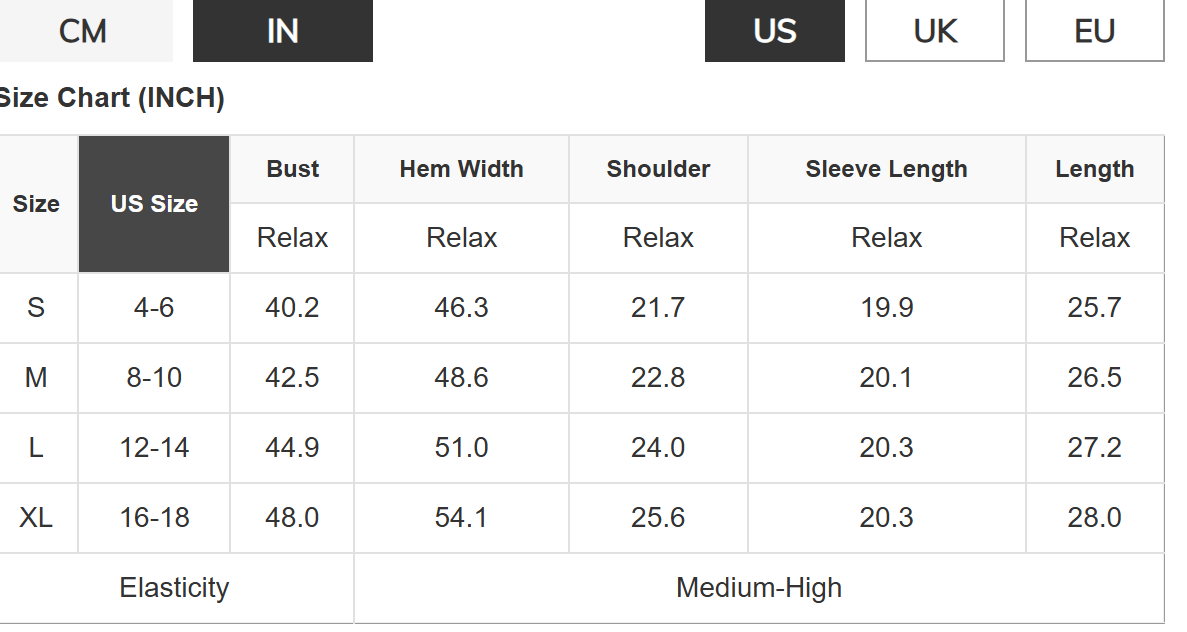Click the Size Chart (INCH) heading
Image resolution: width=1187 pixels, height=632 pixels.
112,98
